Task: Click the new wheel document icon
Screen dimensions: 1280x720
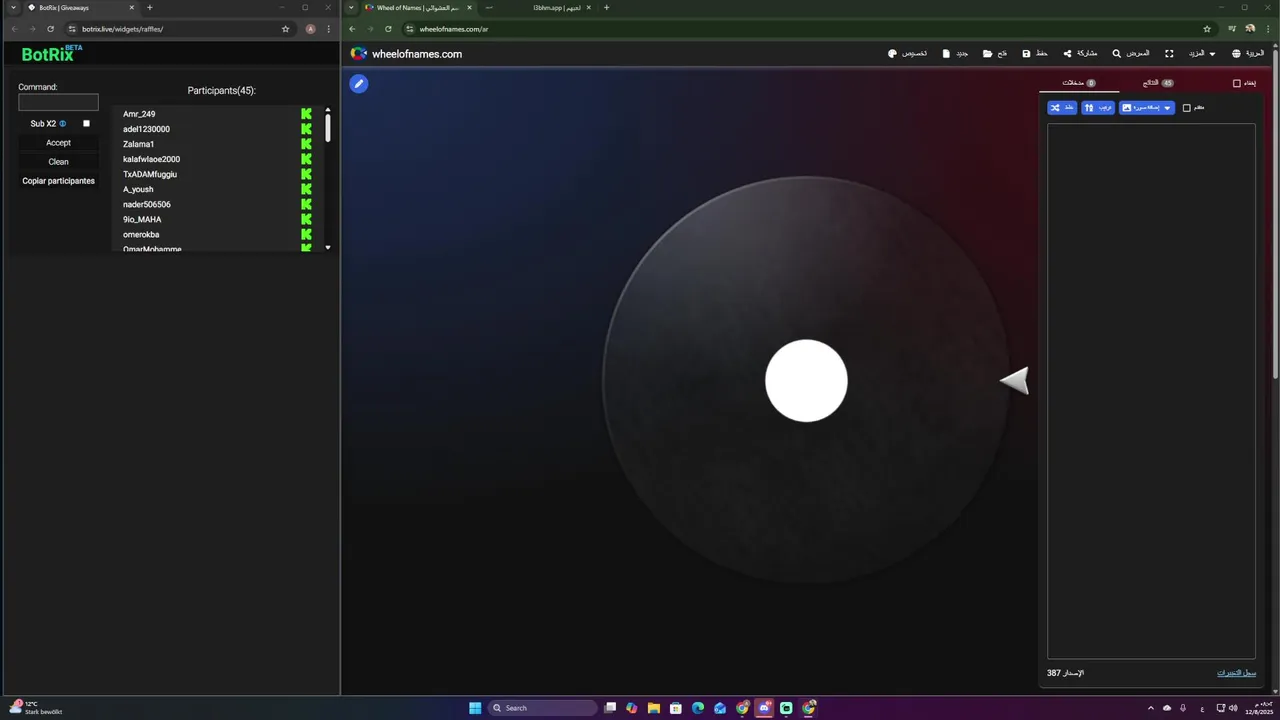Action: tap(946, 54)
